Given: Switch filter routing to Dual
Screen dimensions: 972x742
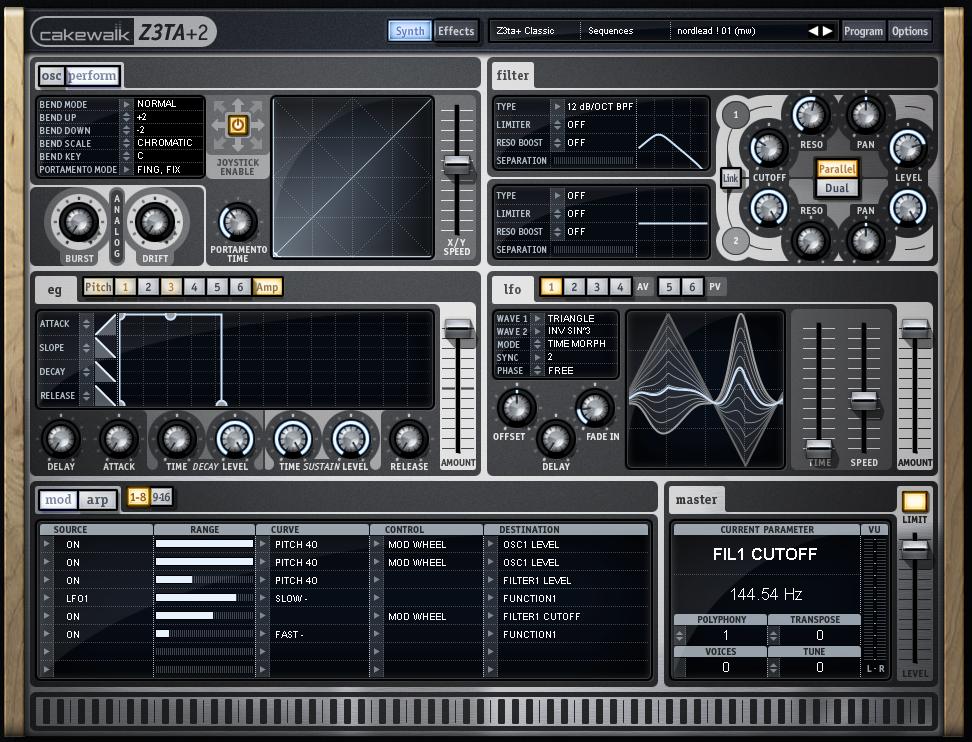Looking at the screenshot, I should point(837,188).
